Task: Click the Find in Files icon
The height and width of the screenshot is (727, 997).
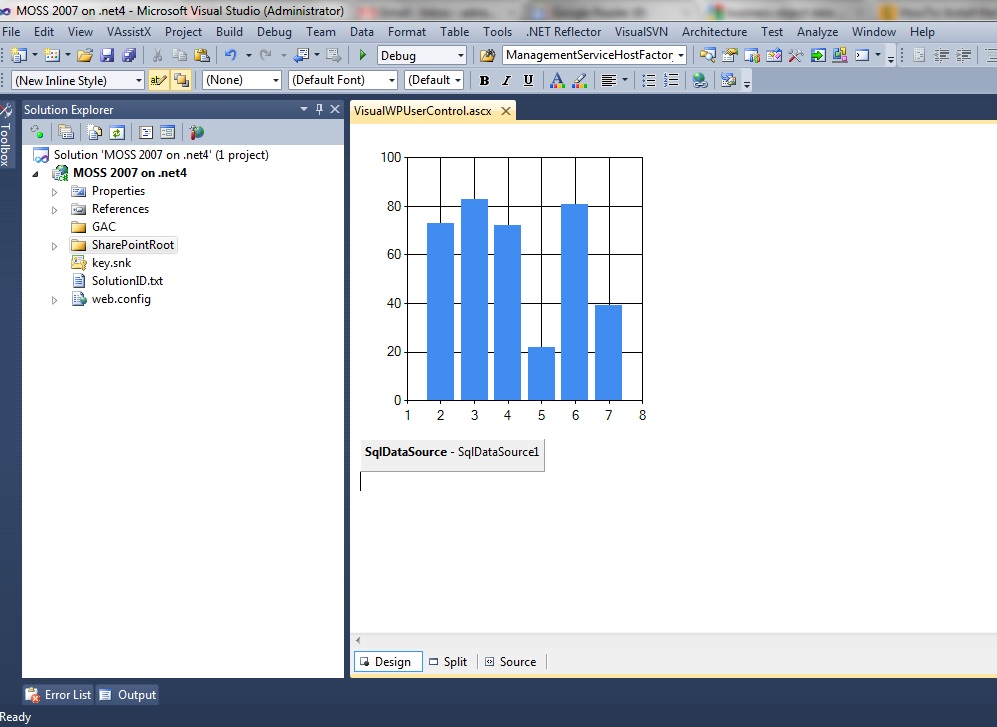Action: (x=487, y=55)
